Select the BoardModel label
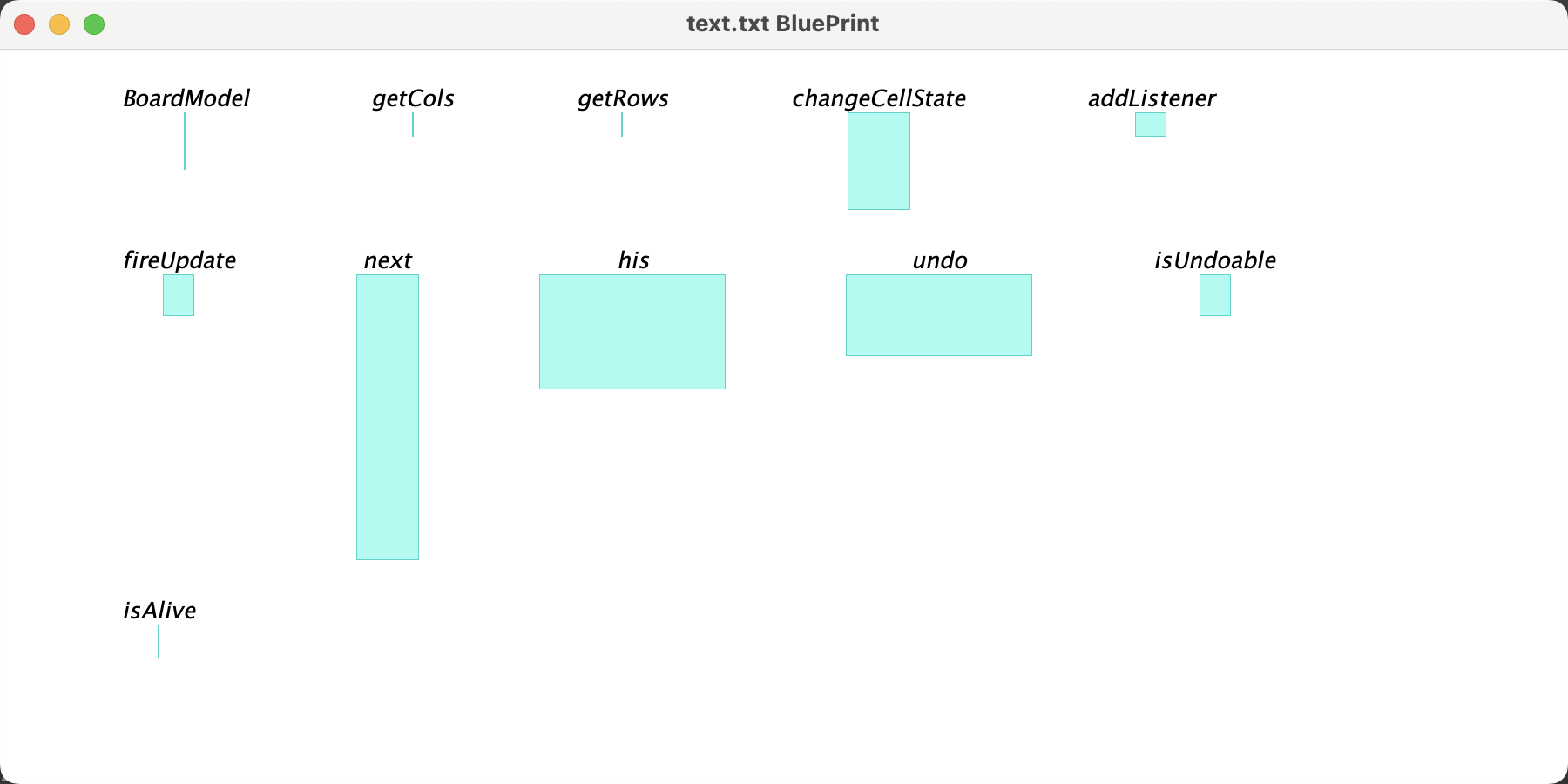The height and width of the screenshot is (784, 1568). point(186,98)
